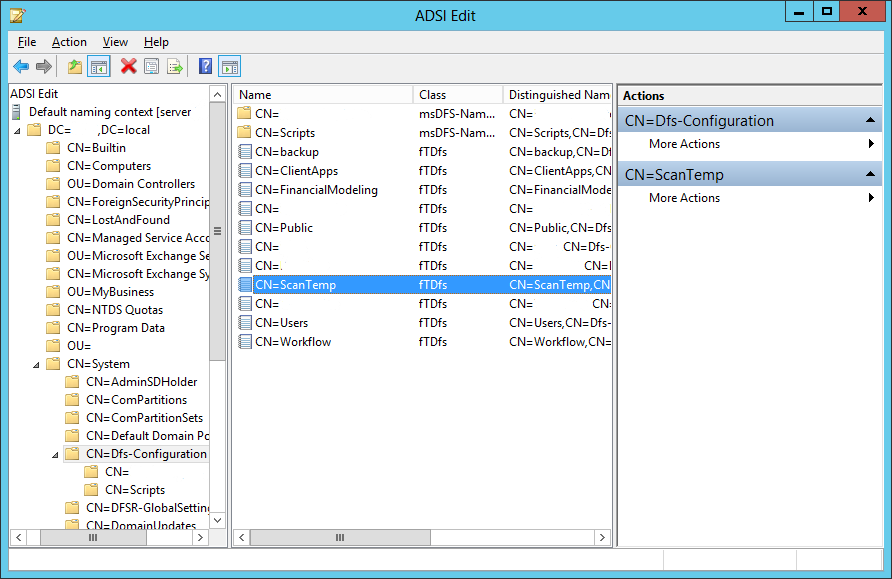Open the File menu
The image size is (892, 579).
(x=27, y=42)
